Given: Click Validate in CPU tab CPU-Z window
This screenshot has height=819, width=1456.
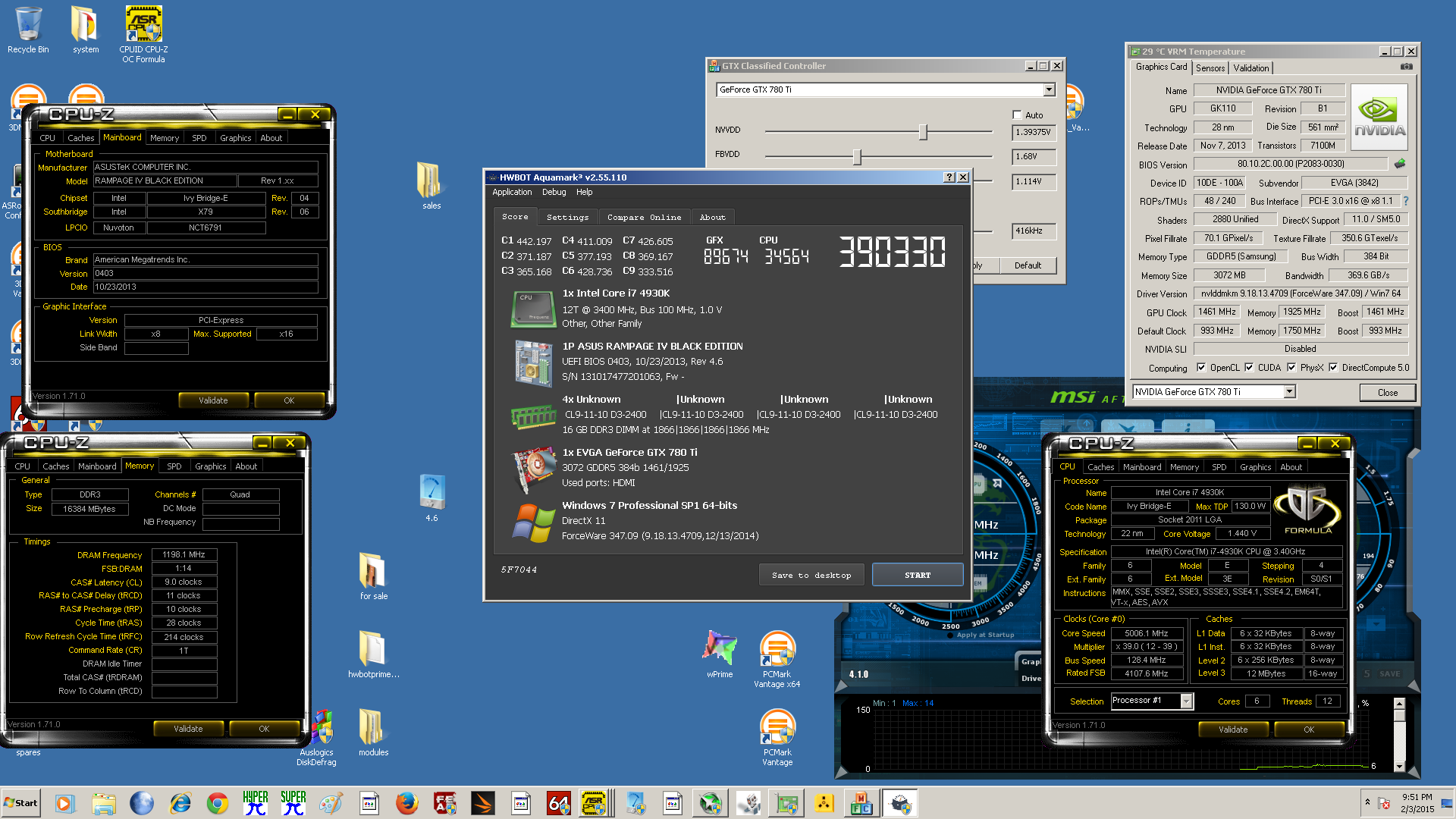Looking at the screenshot, I should click(x=1233, y=730).
